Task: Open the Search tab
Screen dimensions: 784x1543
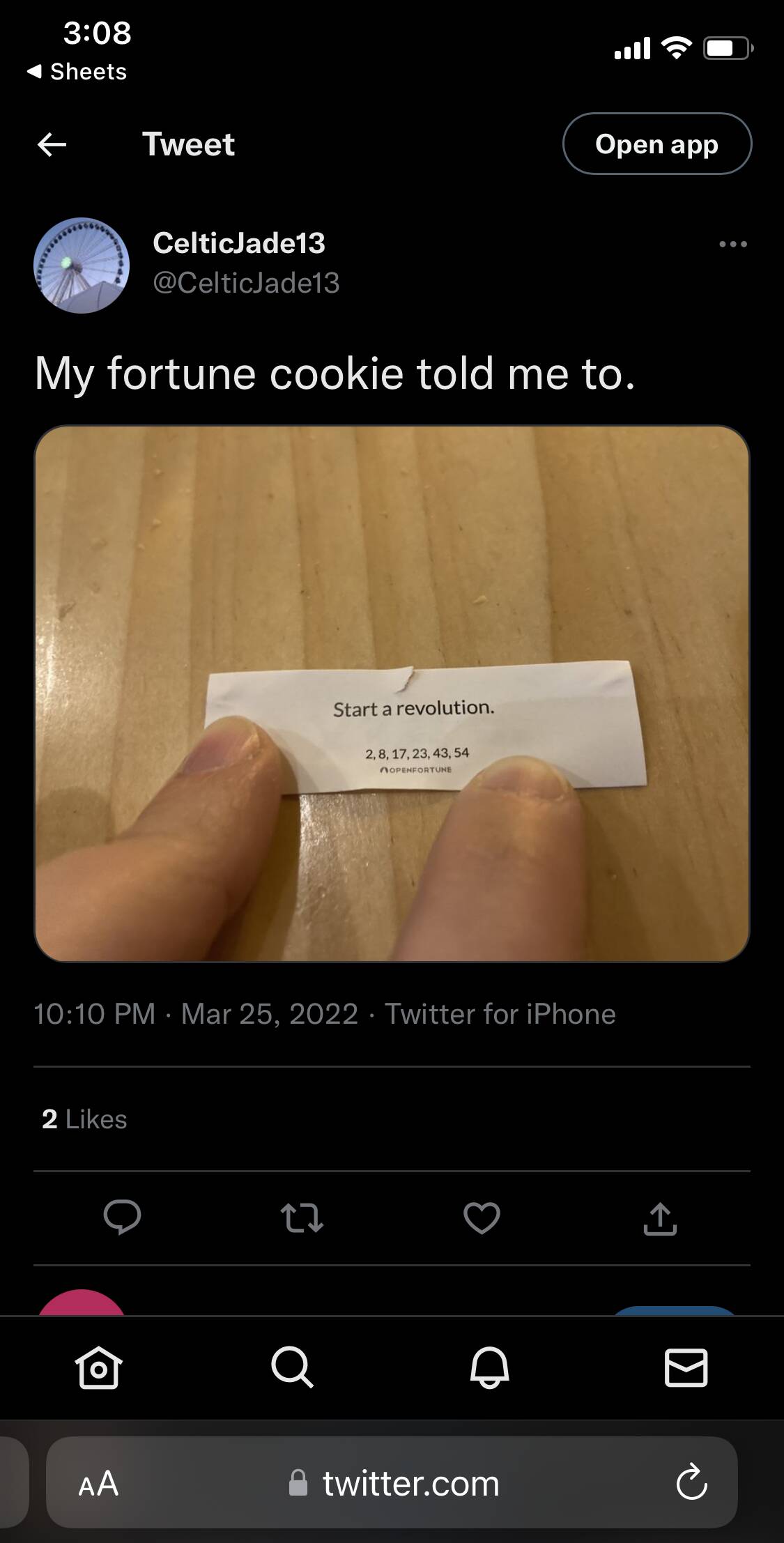Action: tap(292, 1367)
